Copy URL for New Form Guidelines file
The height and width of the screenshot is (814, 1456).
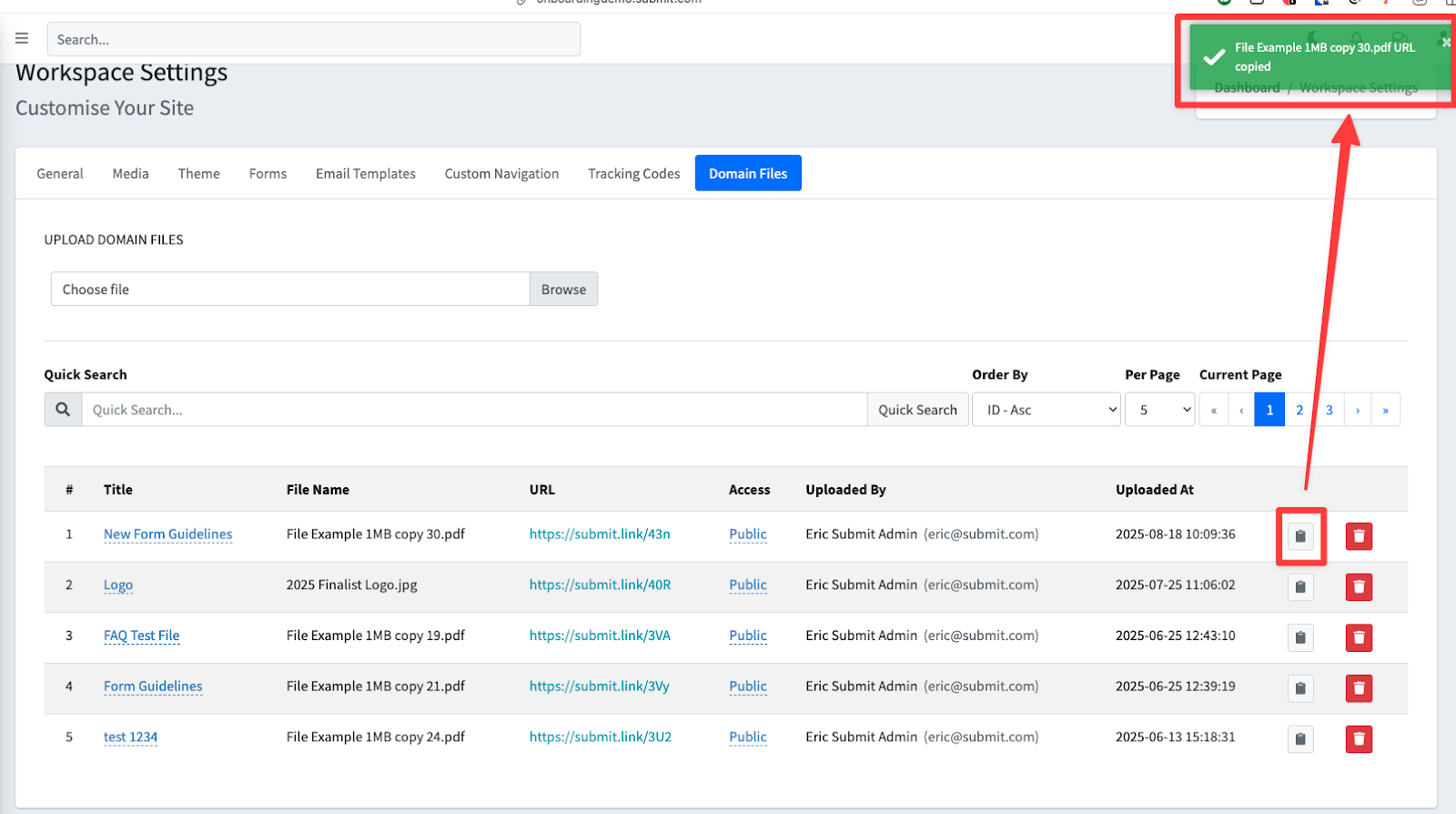[x=1300, y=536]
